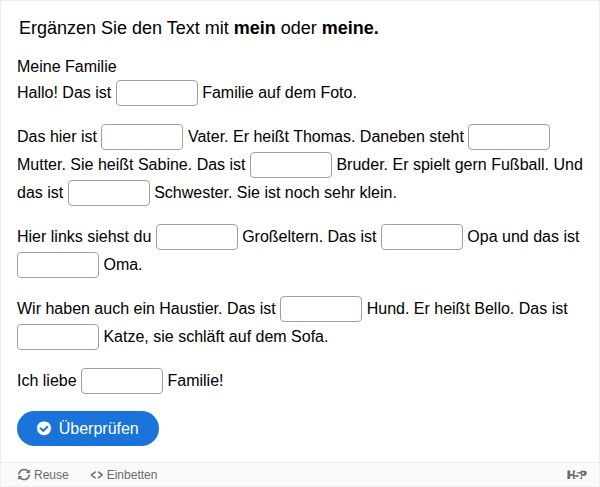600x487 pixels.
Task: Click the blank before 'Schwester'
Action: pos(109,193)
